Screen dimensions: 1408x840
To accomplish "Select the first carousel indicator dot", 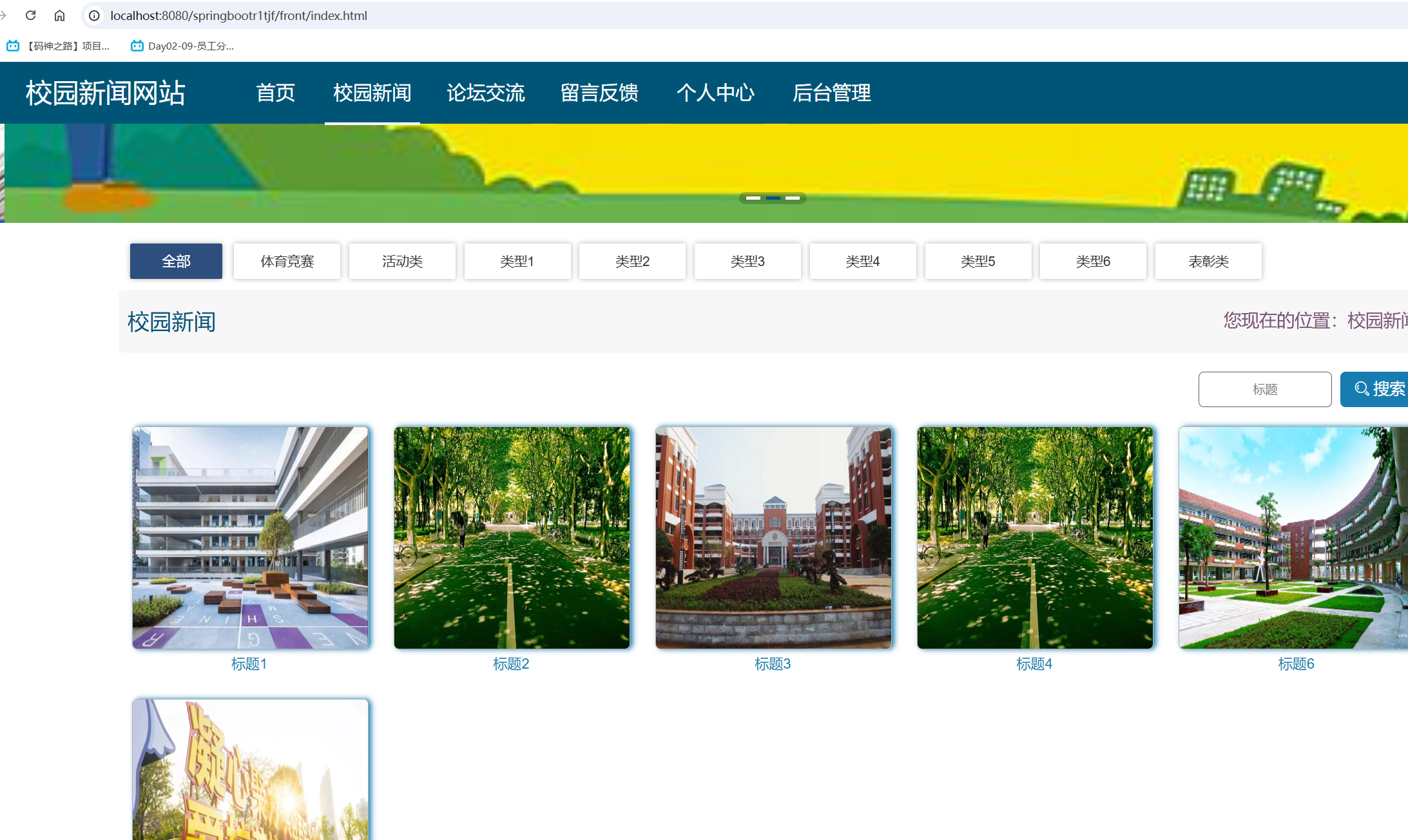I will coord(755,198).
